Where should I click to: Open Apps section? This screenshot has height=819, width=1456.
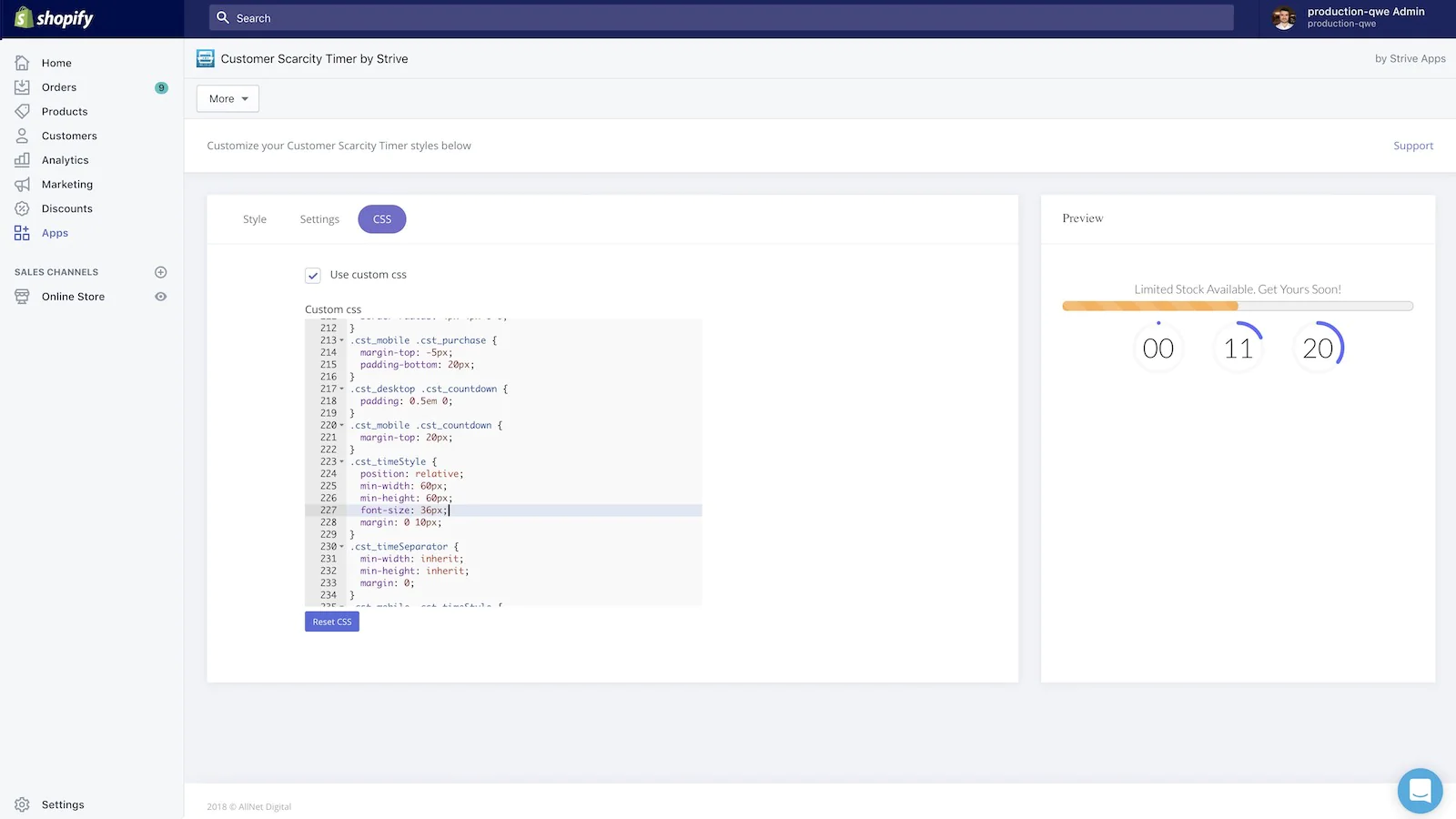[x=55, y=233]
